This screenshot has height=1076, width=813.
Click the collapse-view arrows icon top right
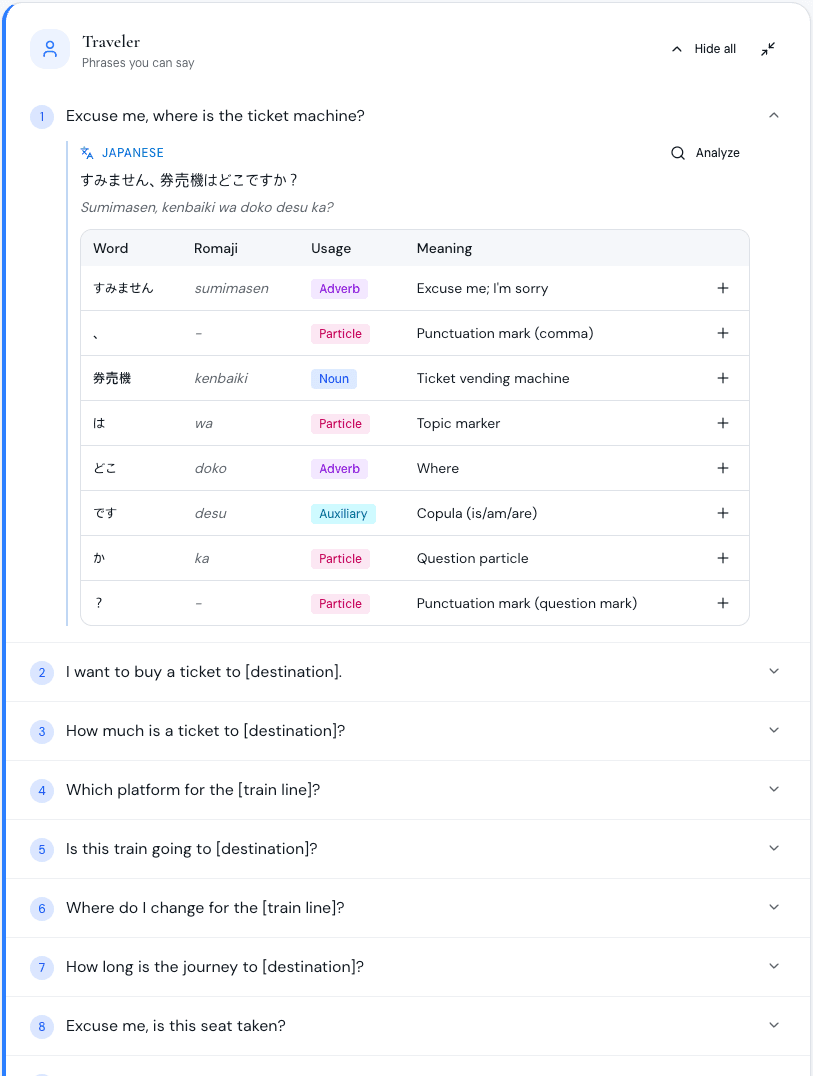[768, 48]
